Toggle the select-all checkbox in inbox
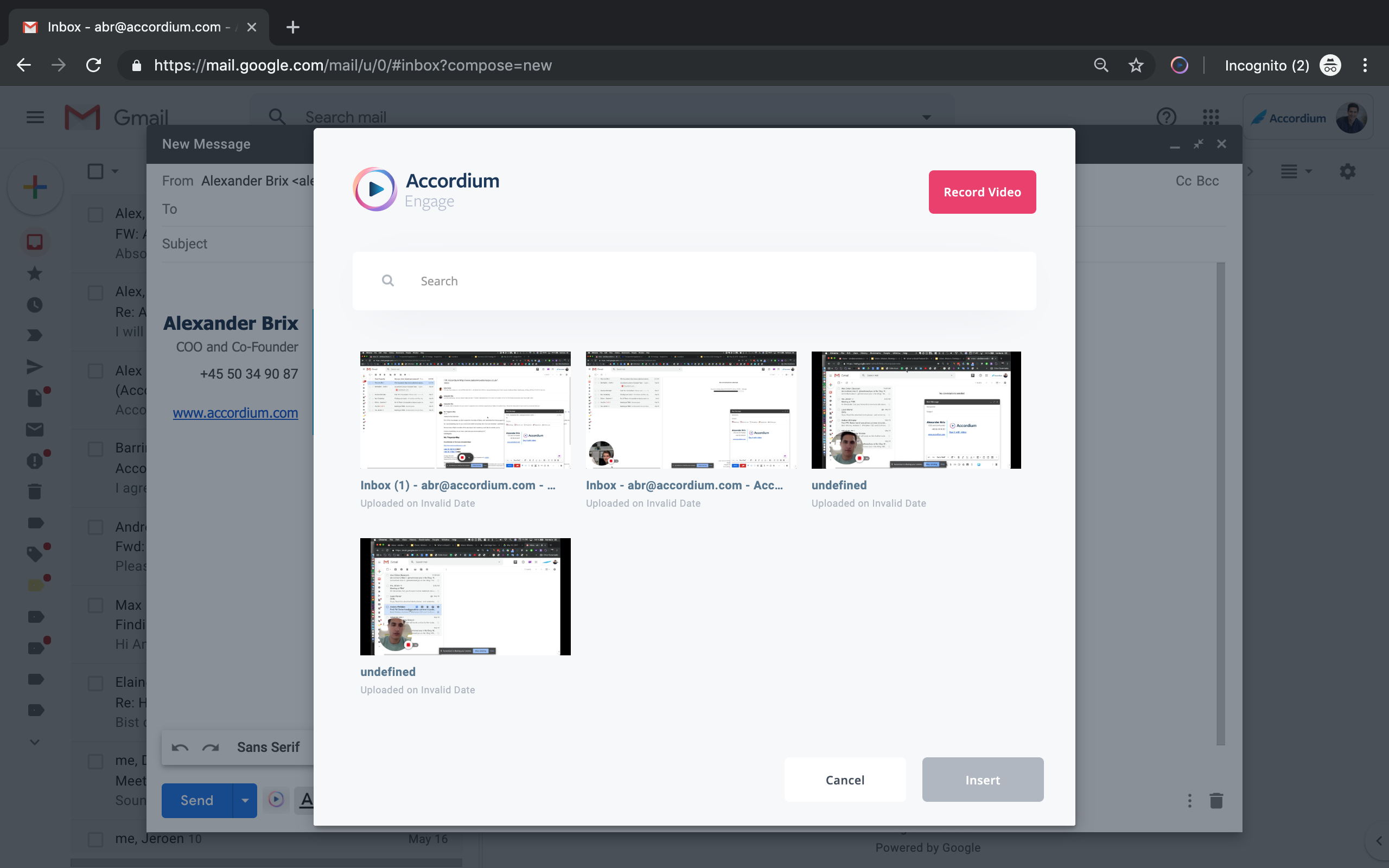Screen dimensions: 1389x868 [95, 171]
